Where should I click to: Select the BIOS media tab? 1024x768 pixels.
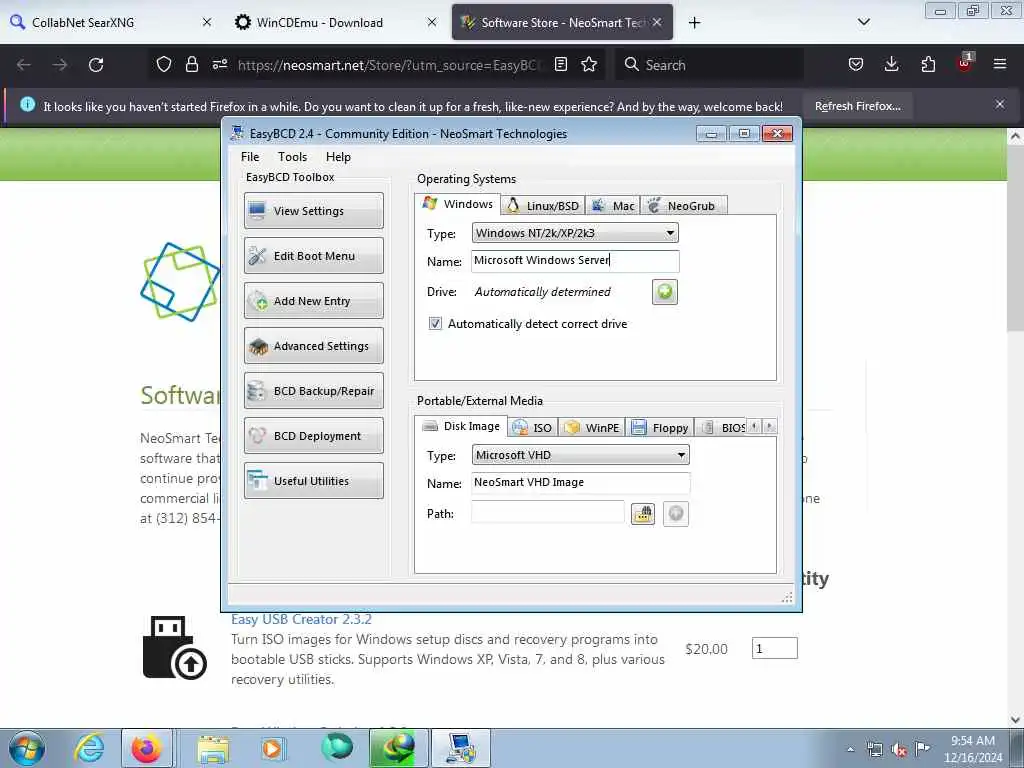click(722, 428)
